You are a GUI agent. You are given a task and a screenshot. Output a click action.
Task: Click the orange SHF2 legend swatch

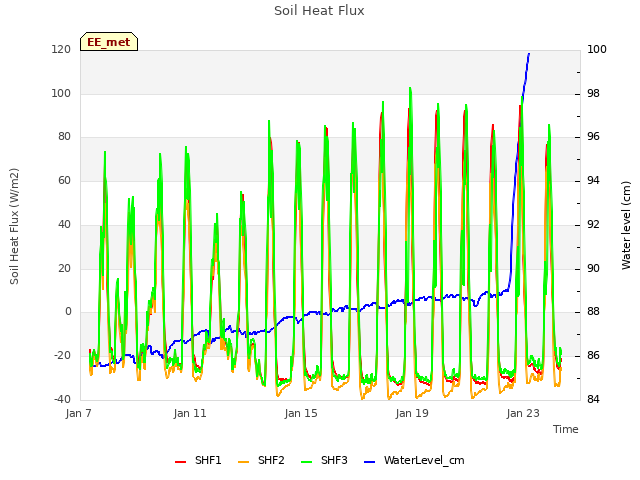(243, 462)
